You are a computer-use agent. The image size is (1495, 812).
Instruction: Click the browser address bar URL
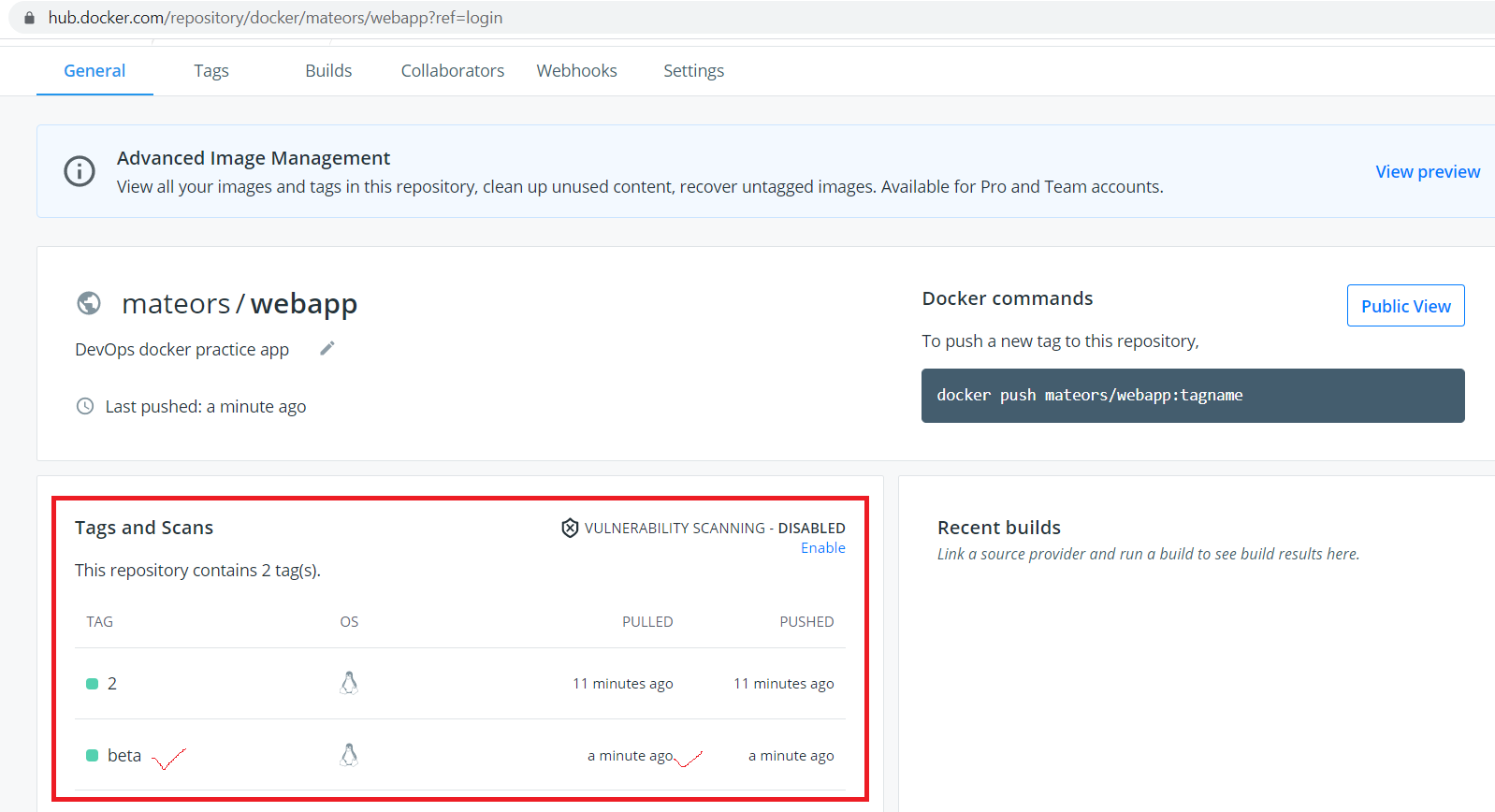pos(275,18)
